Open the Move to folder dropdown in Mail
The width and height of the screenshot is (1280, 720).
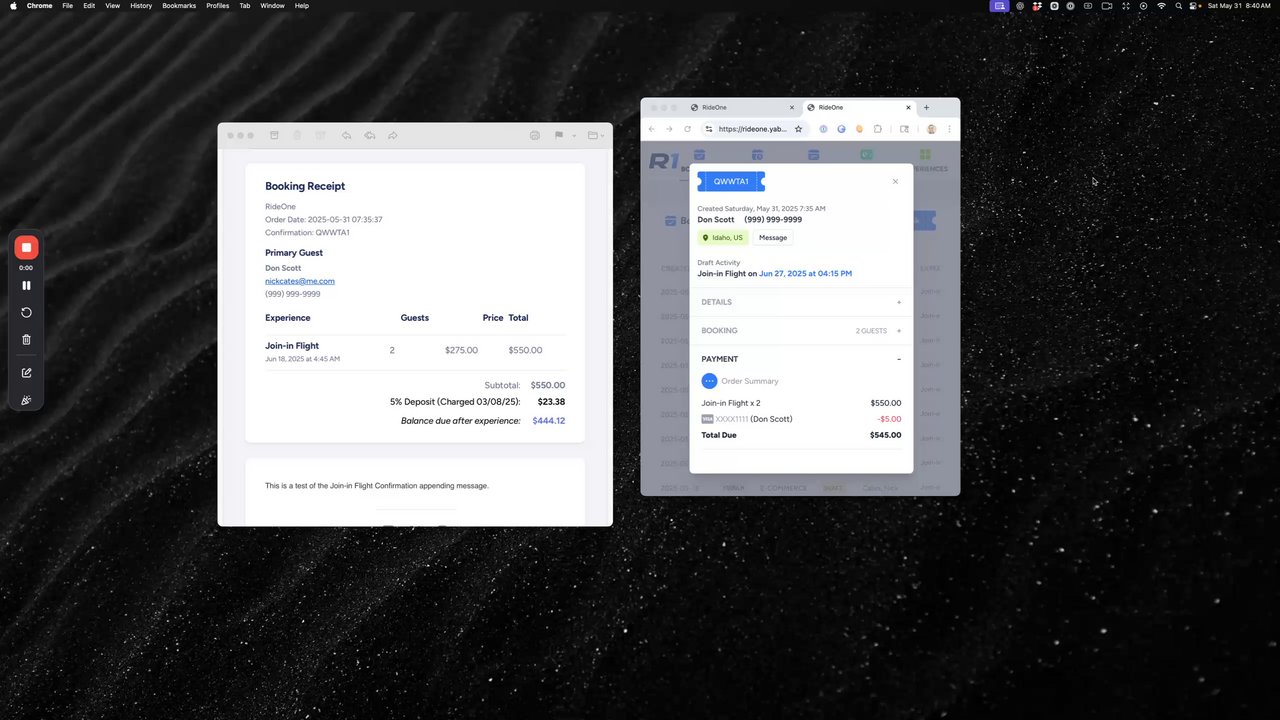[595, 135]
